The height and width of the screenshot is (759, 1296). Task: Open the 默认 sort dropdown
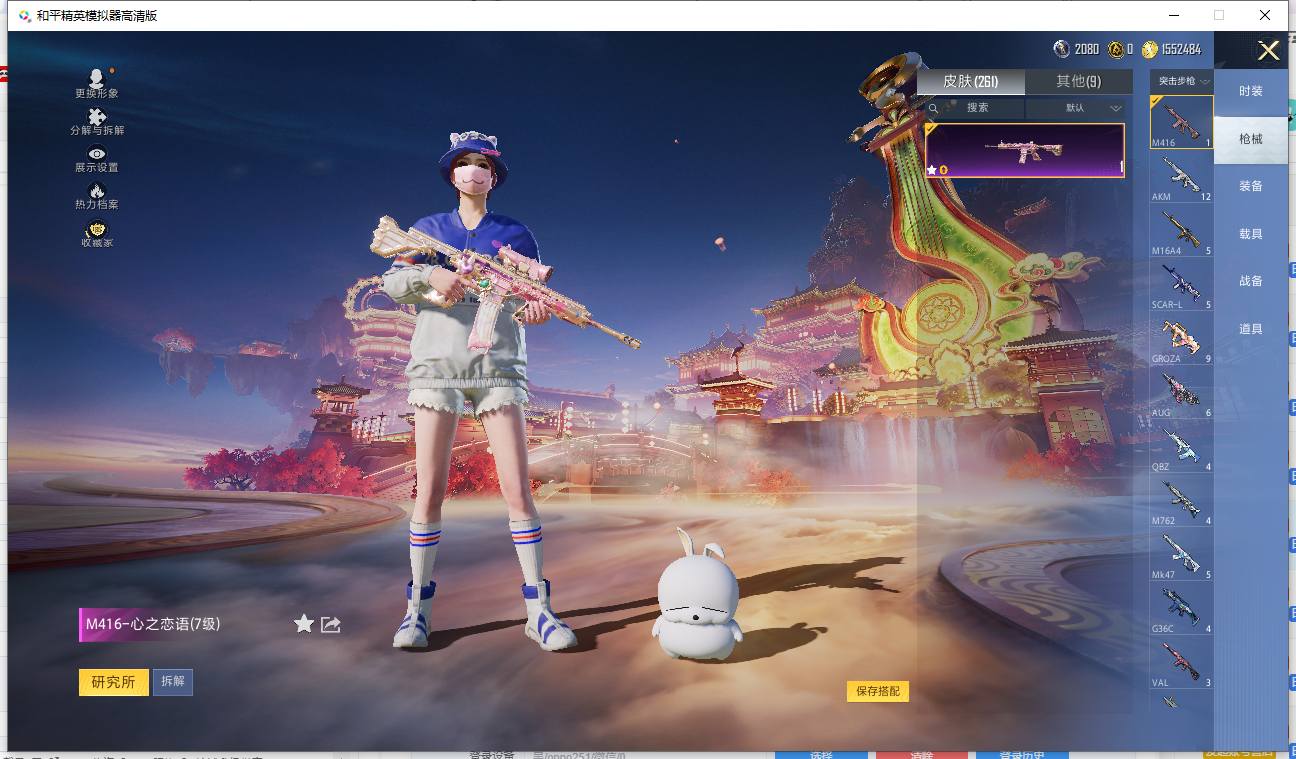(1079, 108)
